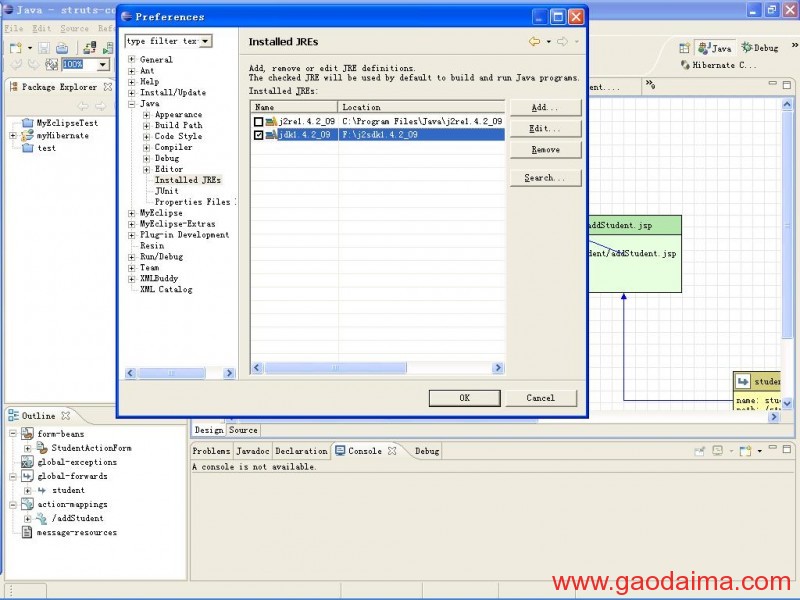Close the Package Explorer view

[x=108, y=87]
